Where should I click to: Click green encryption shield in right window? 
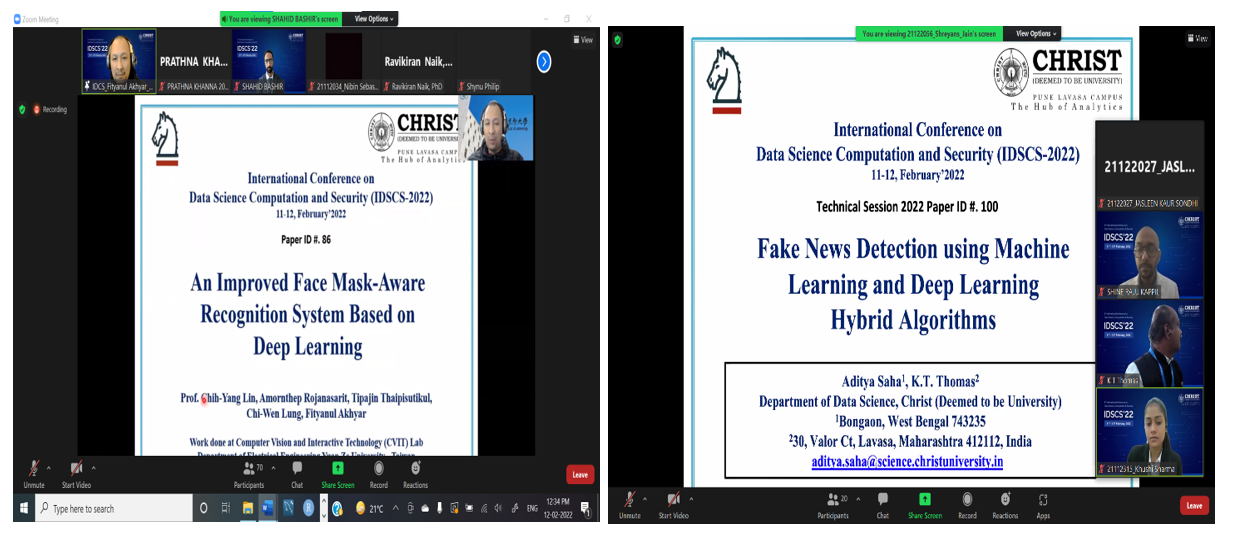pos(618,40)
